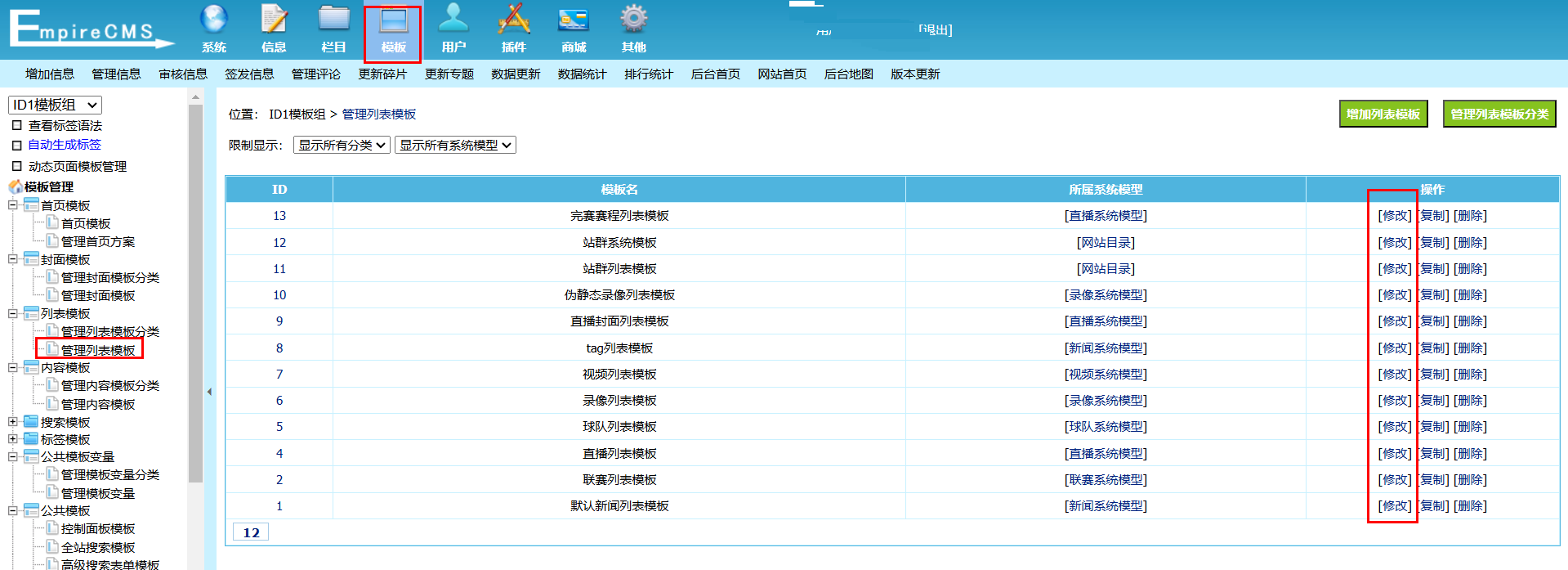Open the 商城 shop icon
The height and width of the screenshot is (570, 1568).
(574, 20)
